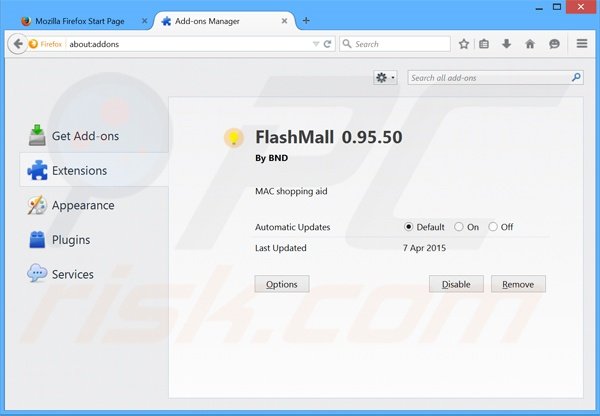Click magnifier icon in add-ons search
Viewport: 600px width, 416px height.
click(576, 77)
